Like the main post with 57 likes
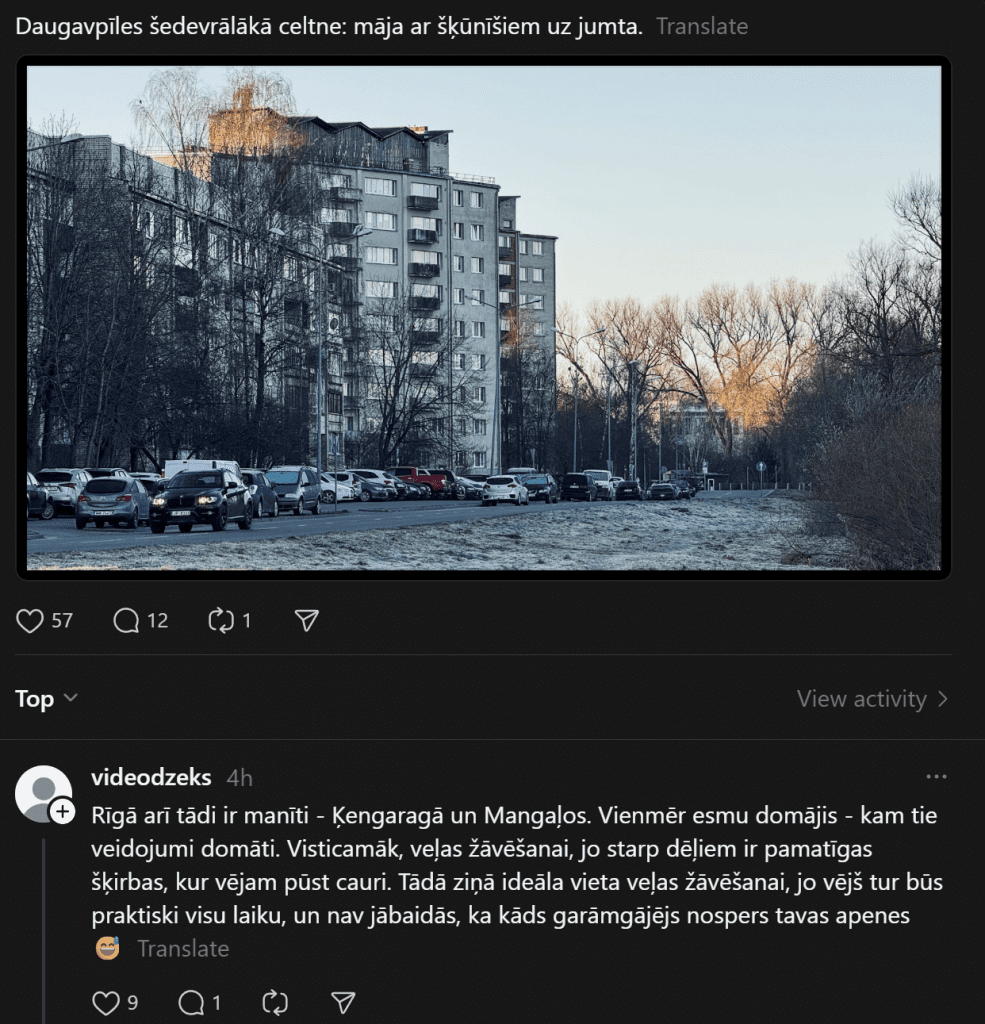This screenshot has width=985, height=1024. point(30,620)
